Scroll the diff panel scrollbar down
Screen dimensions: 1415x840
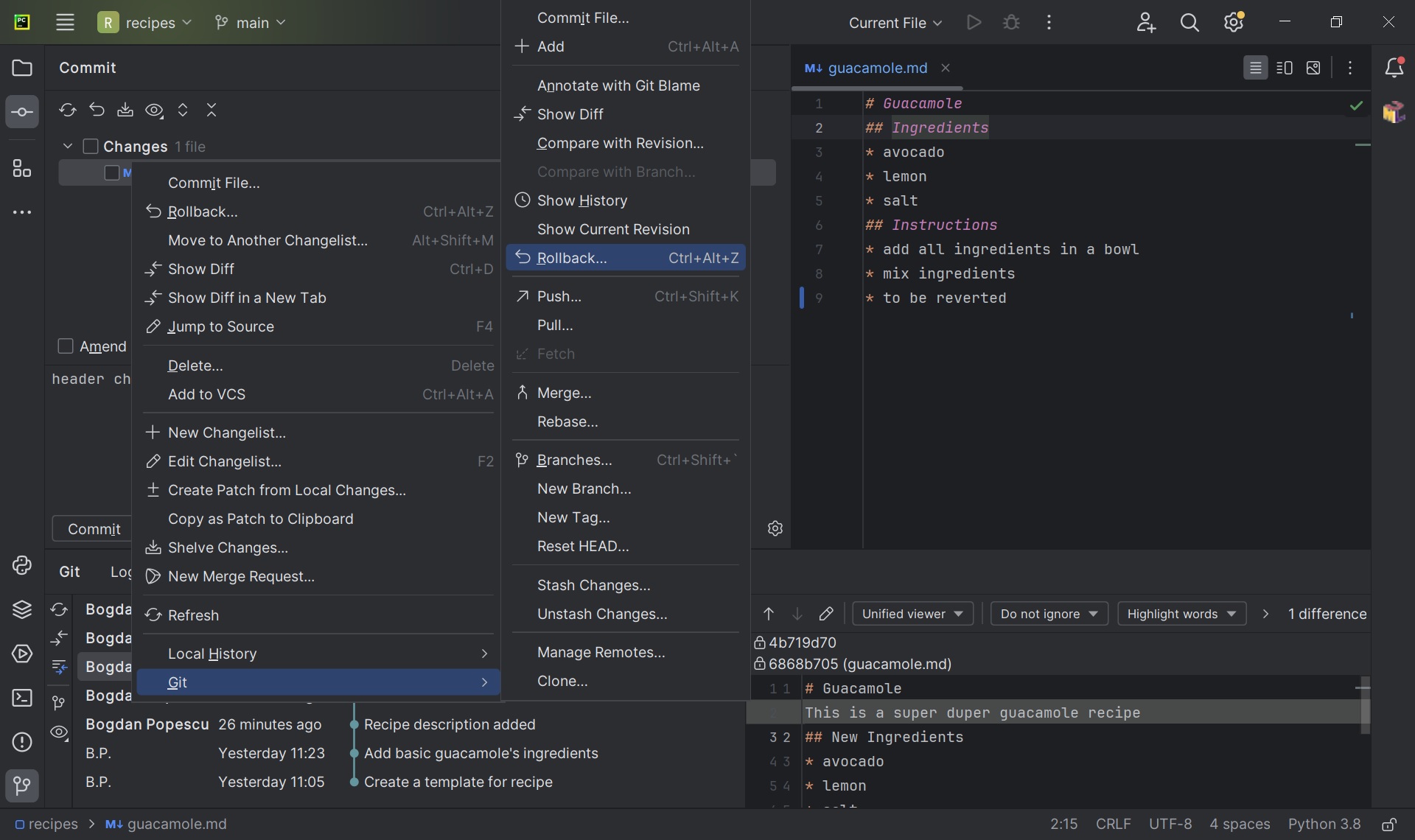click(x=1363, y=780)
